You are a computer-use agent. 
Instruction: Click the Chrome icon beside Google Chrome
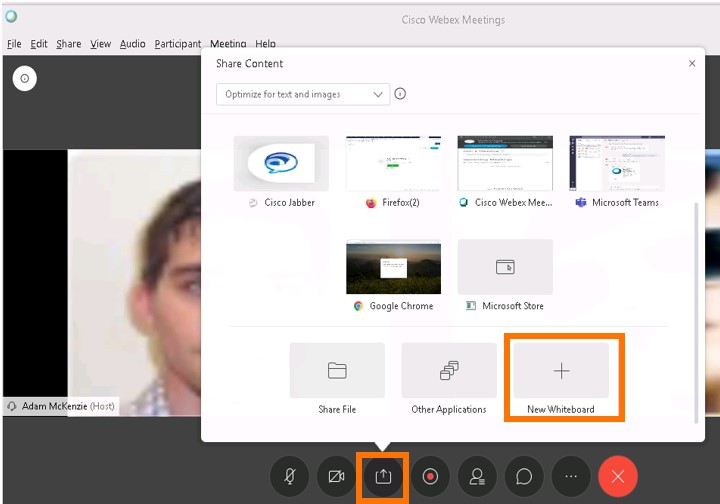click(x=358, y=306)
